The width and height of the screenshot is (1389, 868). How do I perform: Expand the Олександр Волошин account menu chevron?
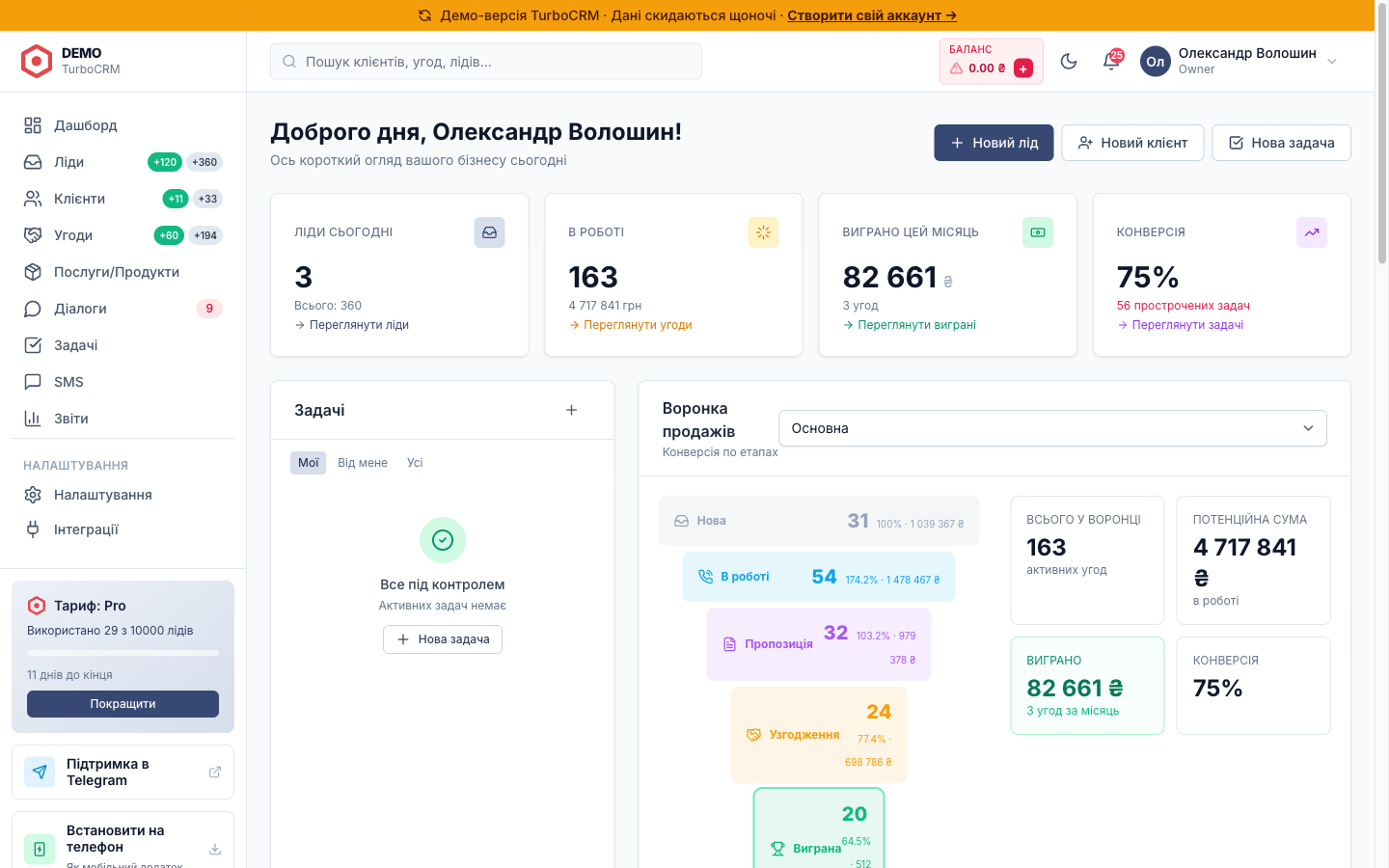tap(1332, 62)
